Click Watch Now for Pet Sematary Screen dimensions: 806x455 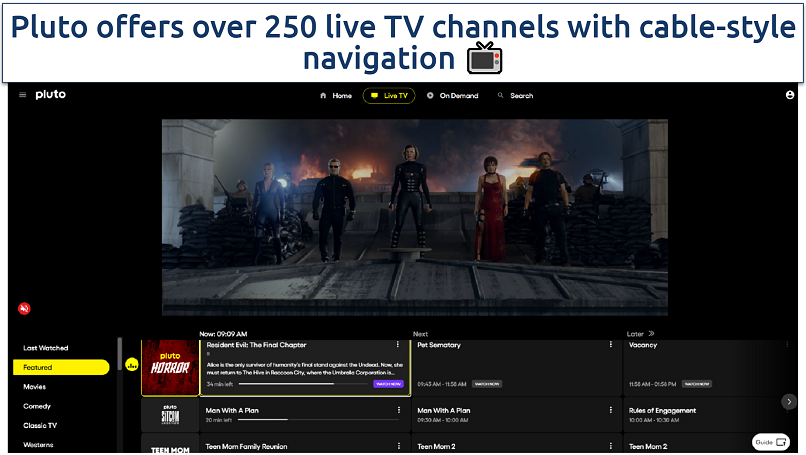(x=486, y=384)
